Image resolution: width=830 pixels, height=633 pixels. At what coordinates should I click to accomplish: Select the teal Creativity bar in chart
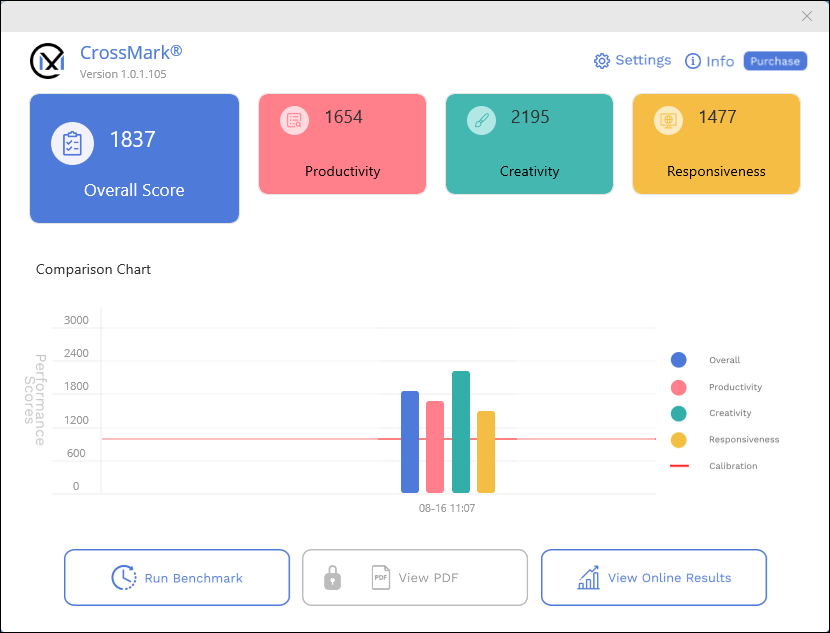tap(460, 432)
